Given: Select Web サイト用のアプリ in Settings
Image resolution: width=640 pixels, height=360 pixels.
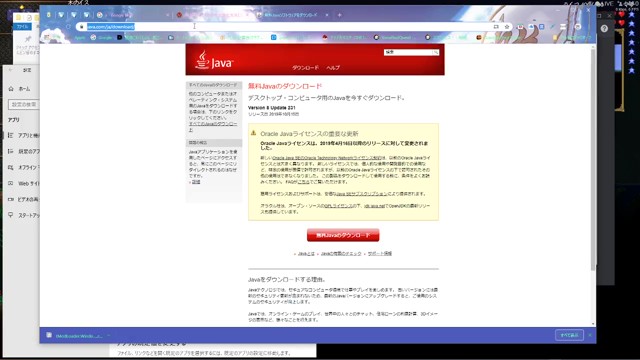Looking at the screenshot, I should tap(23, 183).
